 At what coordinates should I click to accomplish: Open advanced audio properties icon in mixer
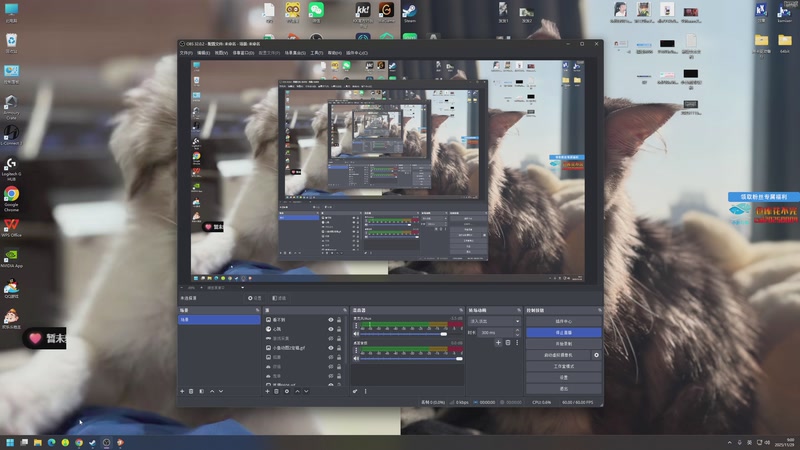pos(355,391)
